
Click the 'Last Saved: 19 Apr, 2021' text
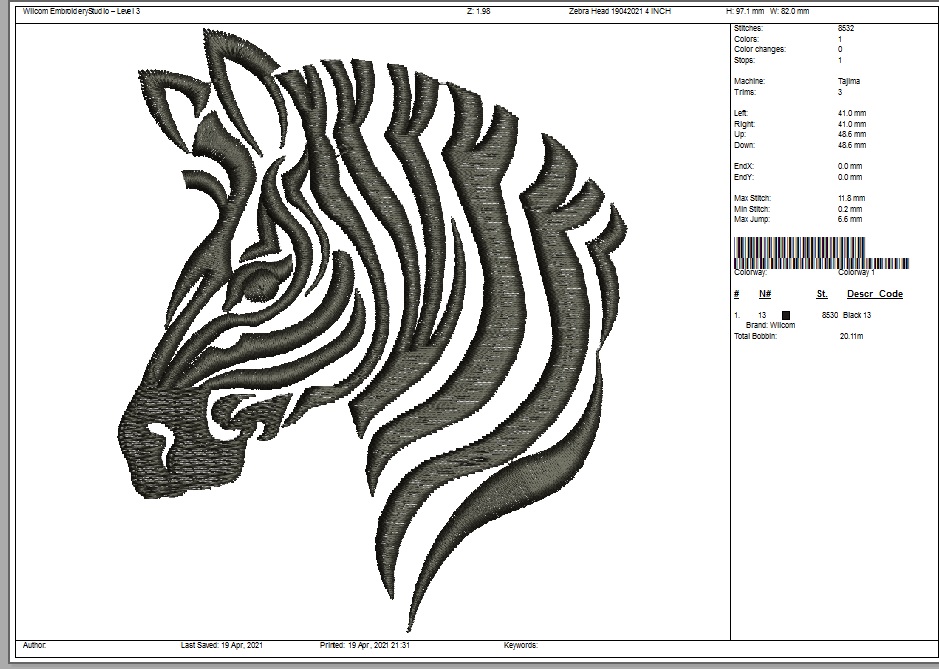[x=221, y=646]
